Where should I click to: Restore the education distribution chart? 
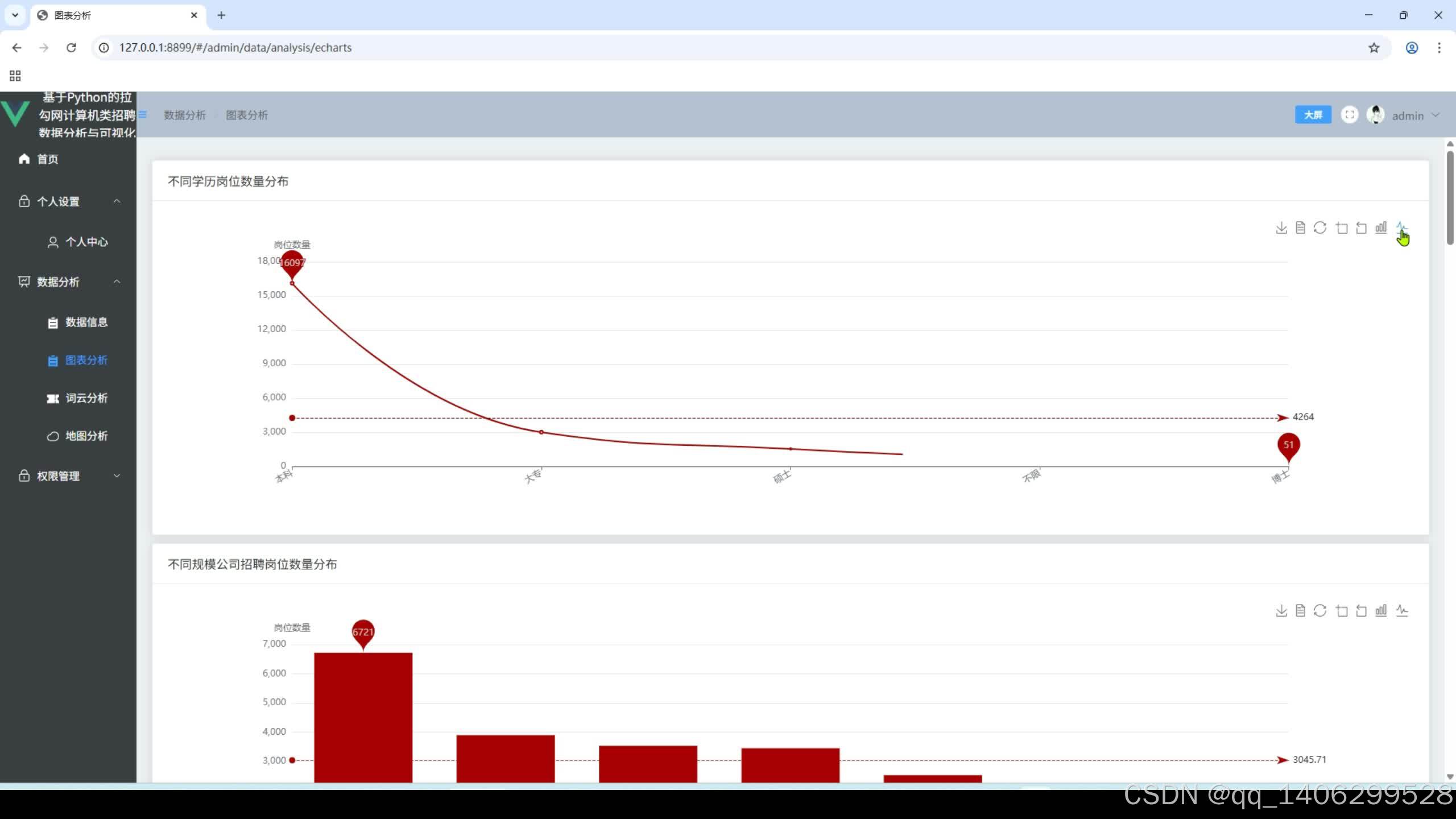pos(1320,228)
